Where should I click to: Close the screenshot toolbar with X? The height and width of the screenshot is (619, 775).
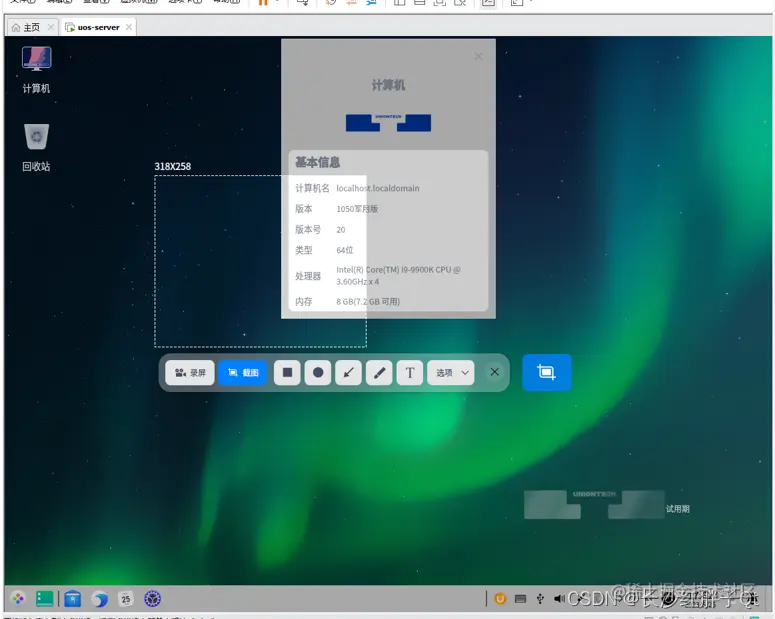pos(494,372)
